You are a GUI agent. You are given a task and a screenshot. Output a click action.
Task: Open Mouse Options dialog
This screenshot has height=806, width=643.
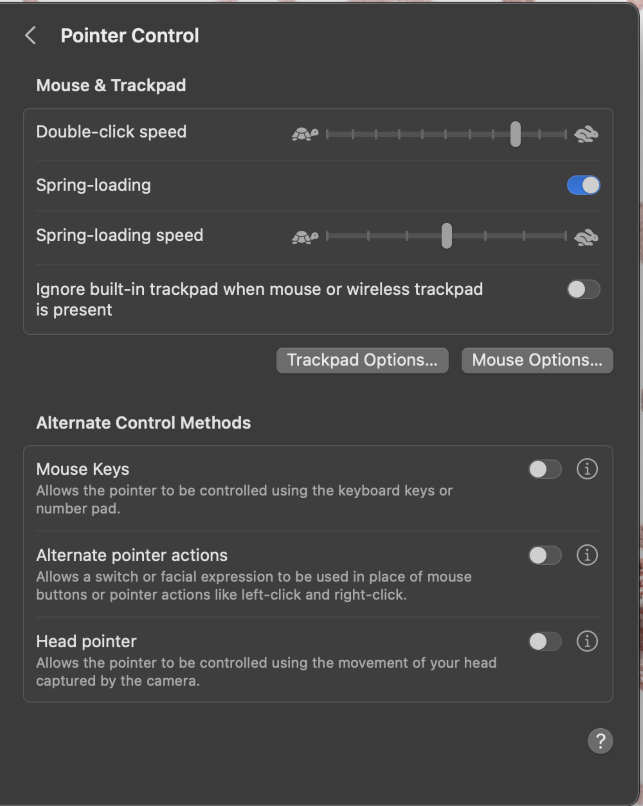[537, 360]
